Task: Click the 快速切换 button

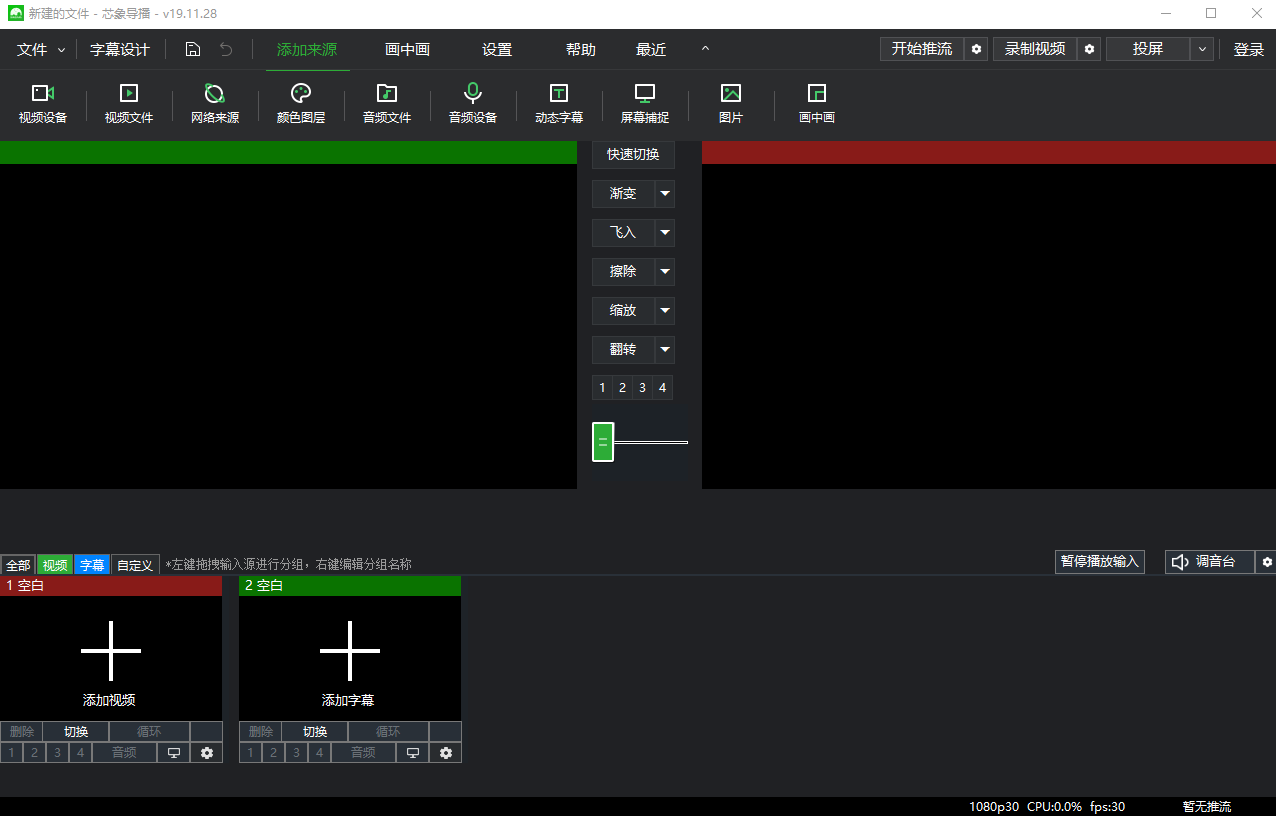Action: [633, 155]
